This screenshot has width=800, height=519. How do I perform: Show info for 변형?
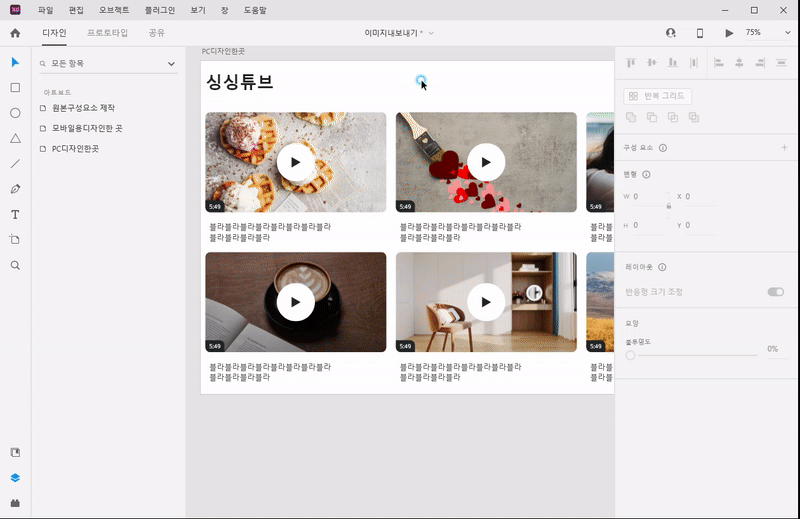pos(646,175)
